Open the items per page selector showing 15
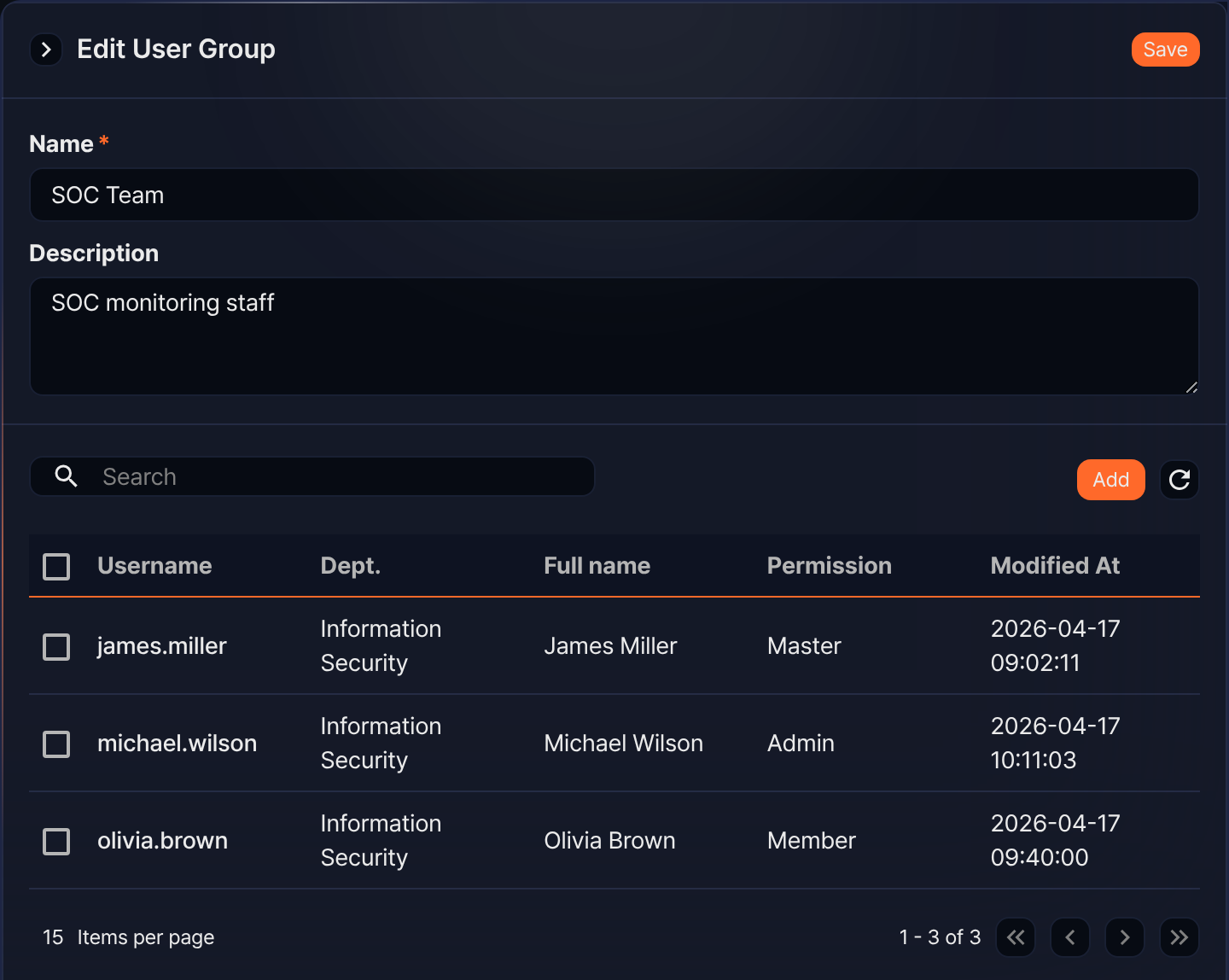1229x980 pixels. (53, 937)
